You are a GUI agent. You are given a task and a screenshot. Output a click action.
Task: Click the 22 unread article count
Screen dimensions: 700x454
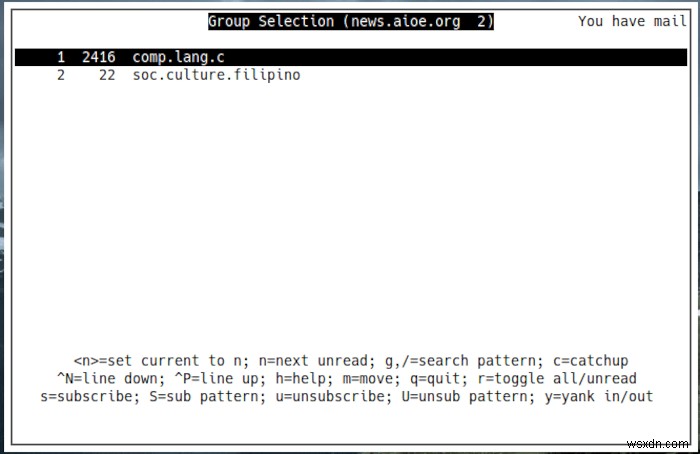pos(107,75)
